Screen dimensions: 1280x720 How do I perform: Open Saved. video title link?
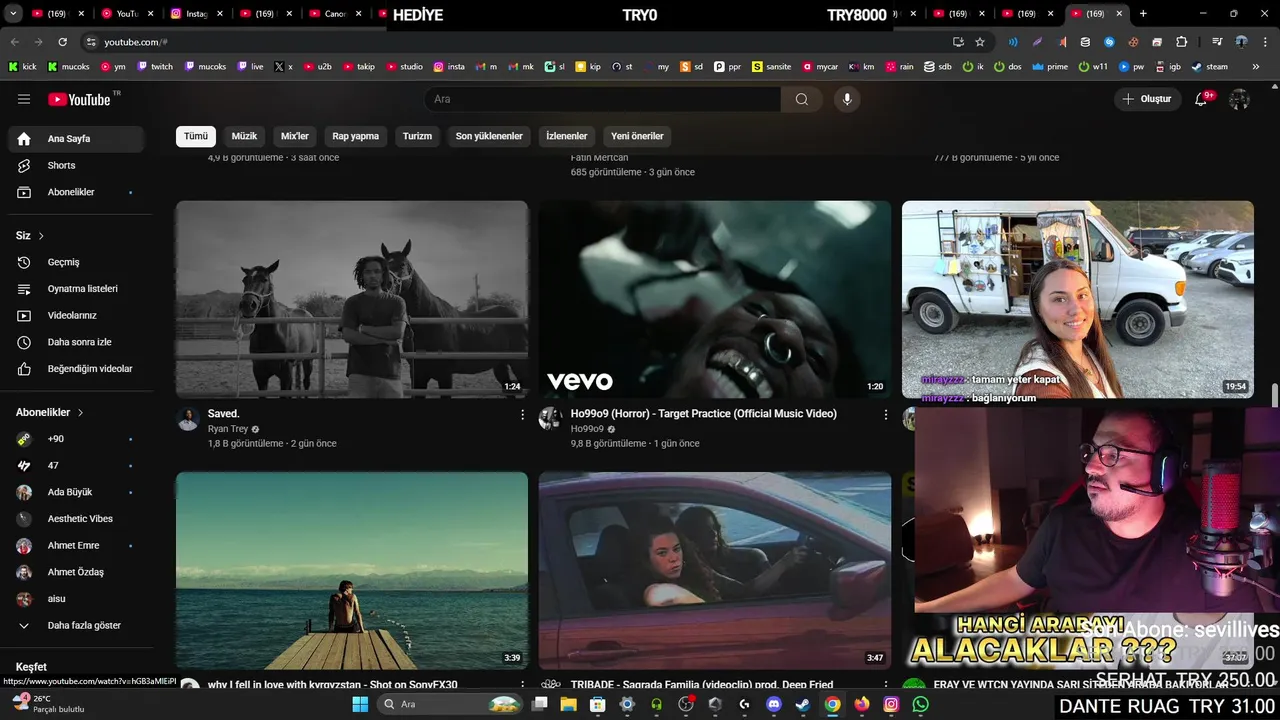[224, 413]
